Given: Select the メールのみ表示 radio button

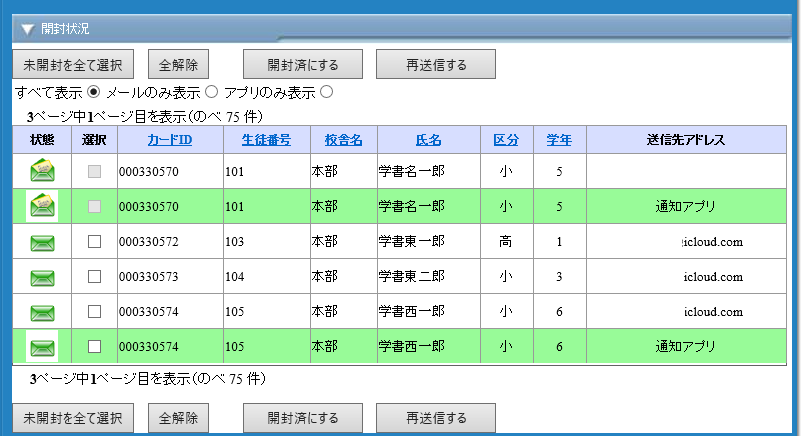Looking at the screenshot, I should 211,93.
